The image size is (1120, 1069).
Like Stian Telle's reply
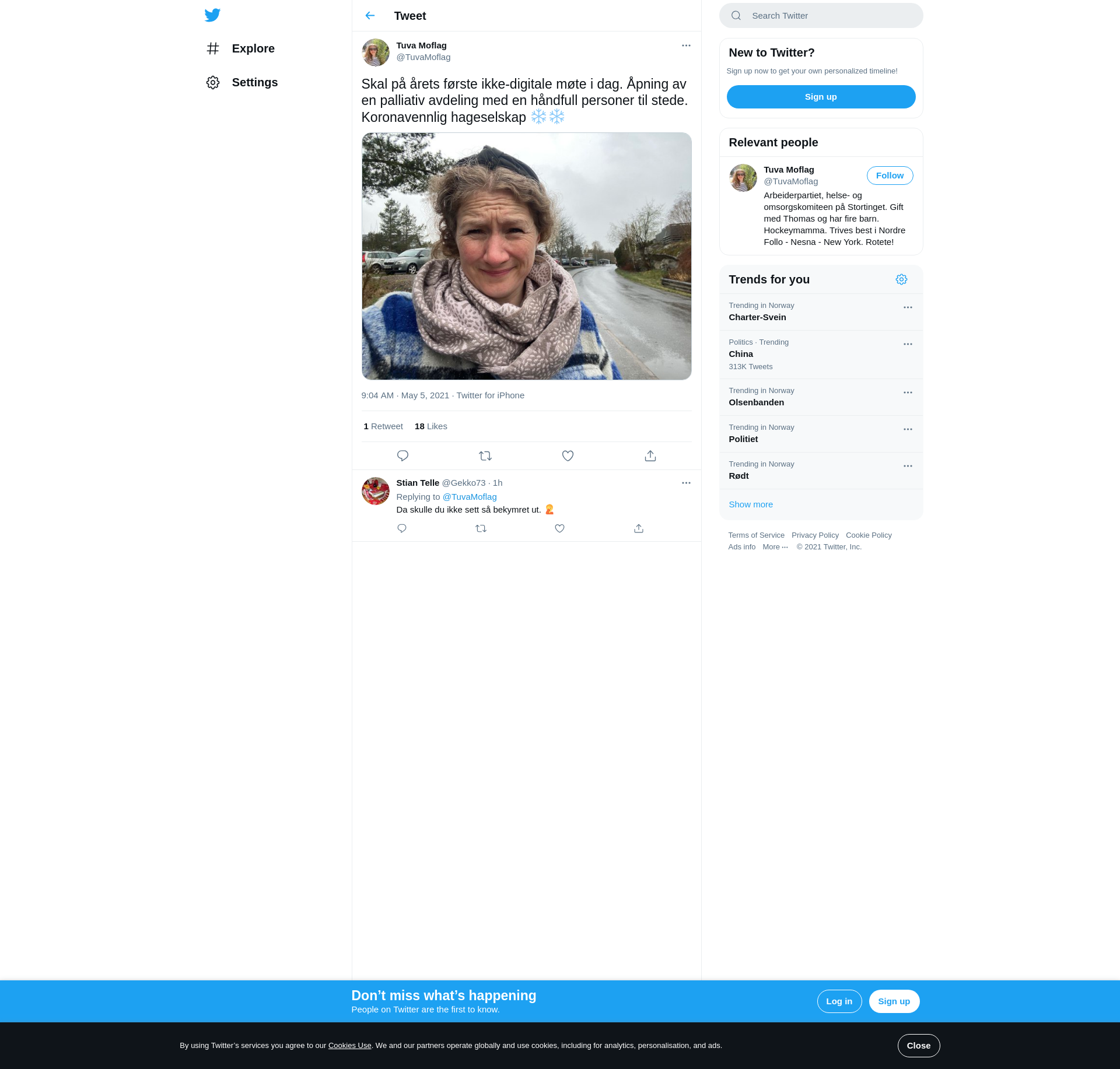(559, 528)
